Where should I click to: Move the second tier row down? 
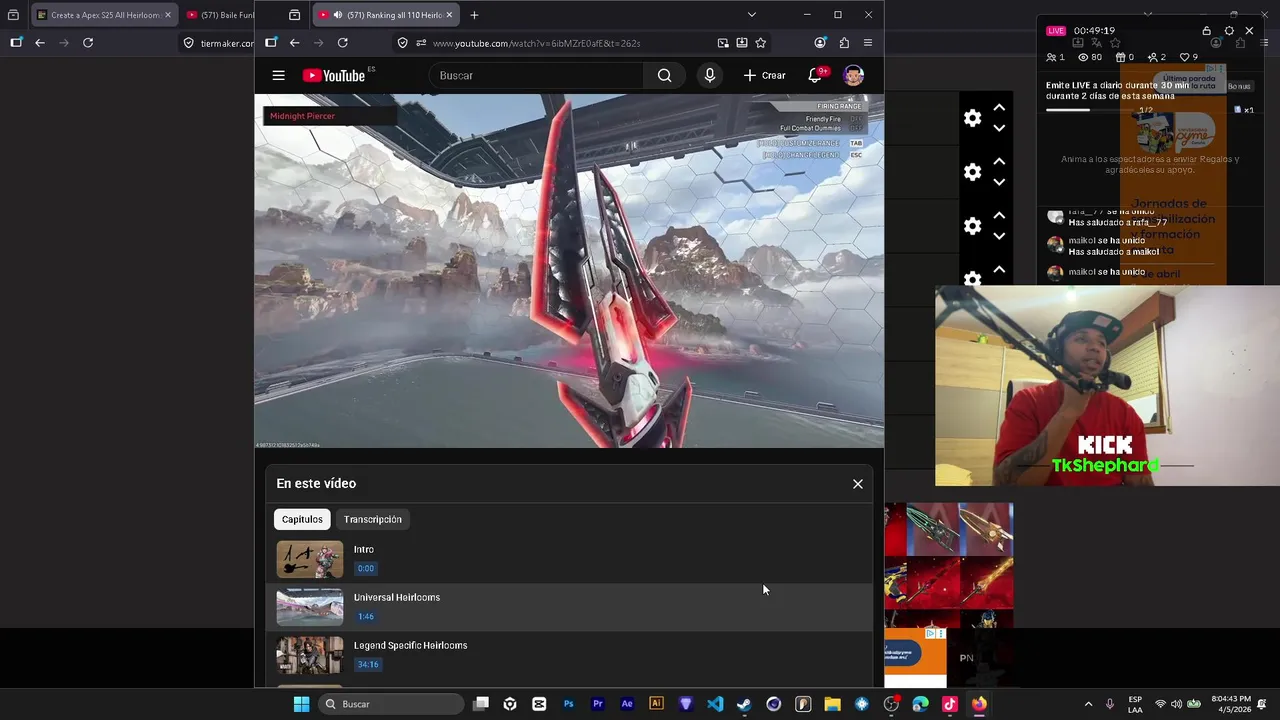coord(999,182)
